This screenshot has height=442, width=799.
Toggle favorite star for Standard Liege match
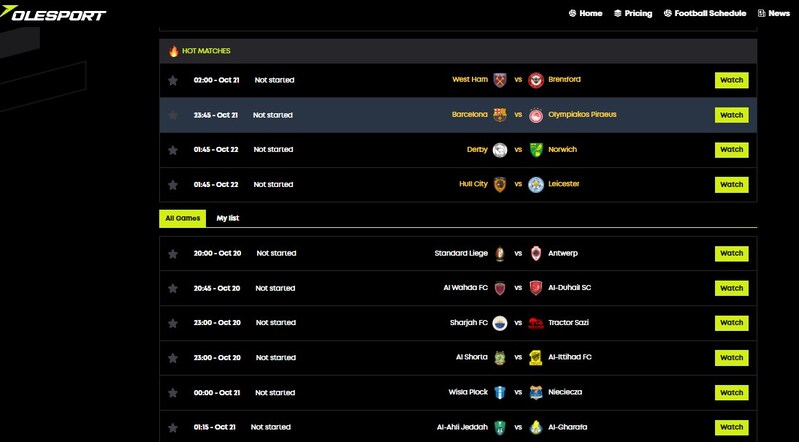click(173, 254)
